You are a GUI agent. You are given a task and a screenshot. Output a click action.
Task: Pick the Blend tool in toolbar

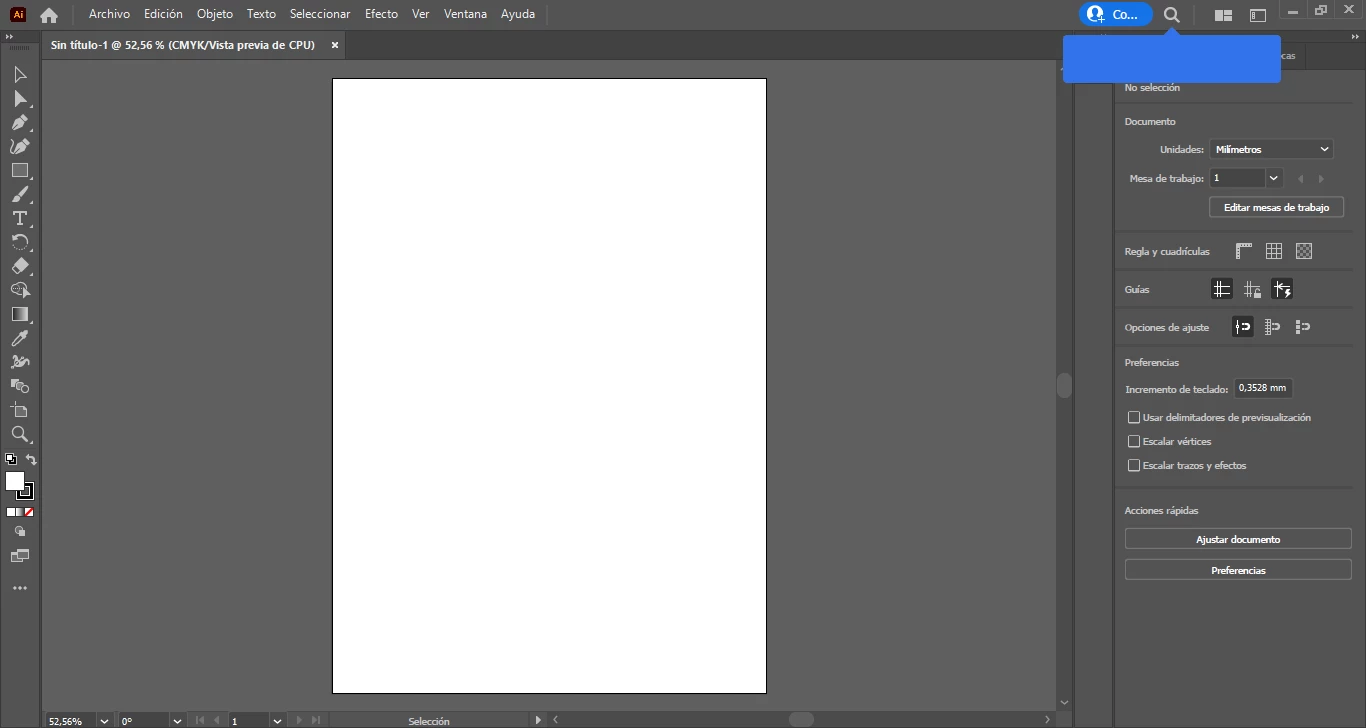click(20, 387)
